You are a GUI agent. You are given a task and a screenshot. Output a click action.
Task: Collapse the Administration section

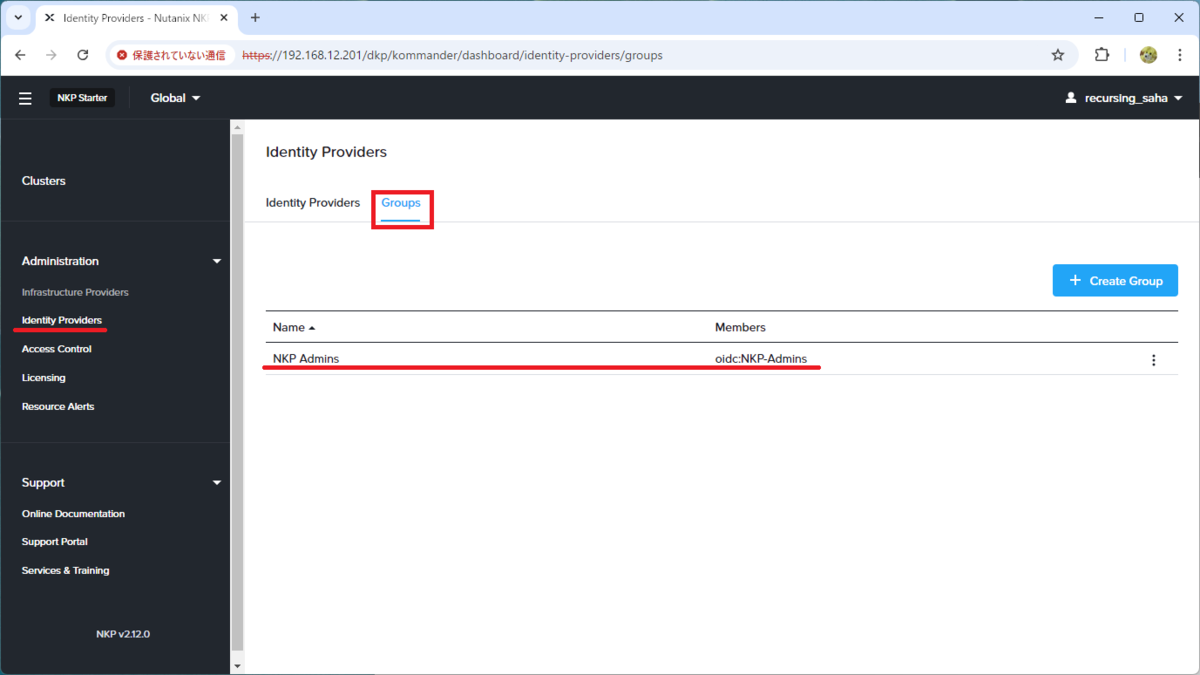217,261
